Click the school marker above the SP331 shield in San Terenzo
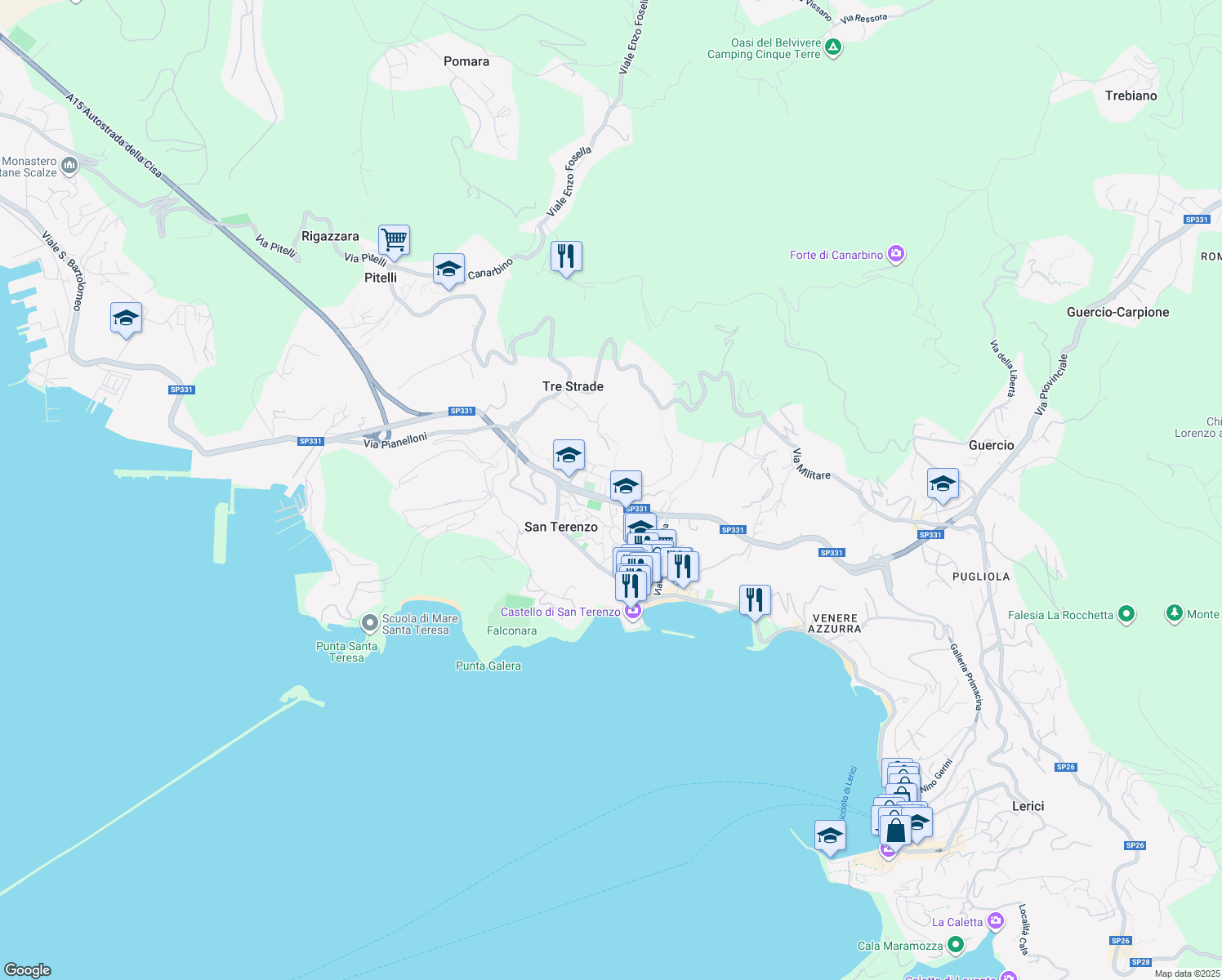Viewport: 1222px width, 980px height. pyautogui.click(x=626, y=487)
